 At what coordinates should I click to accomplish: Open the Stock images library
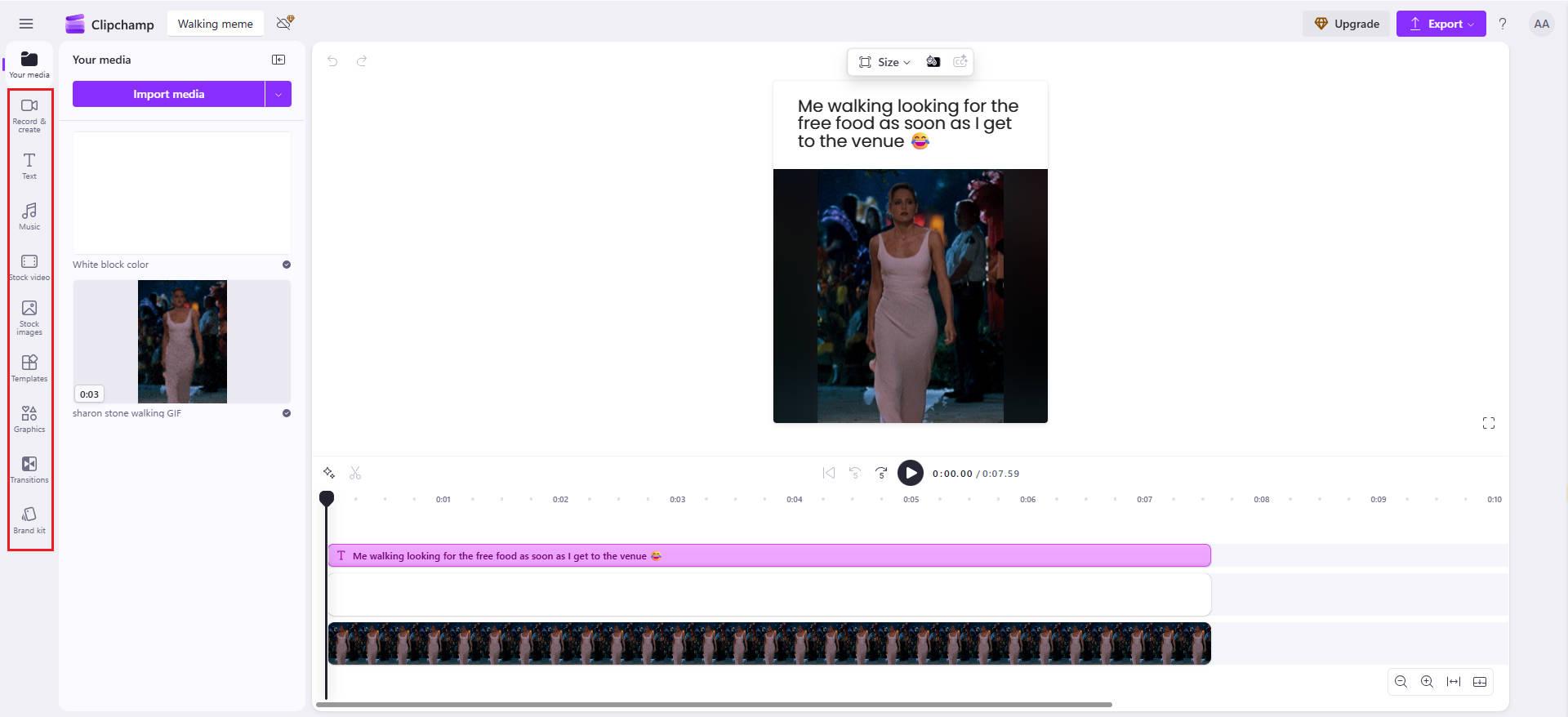[29, 318]
